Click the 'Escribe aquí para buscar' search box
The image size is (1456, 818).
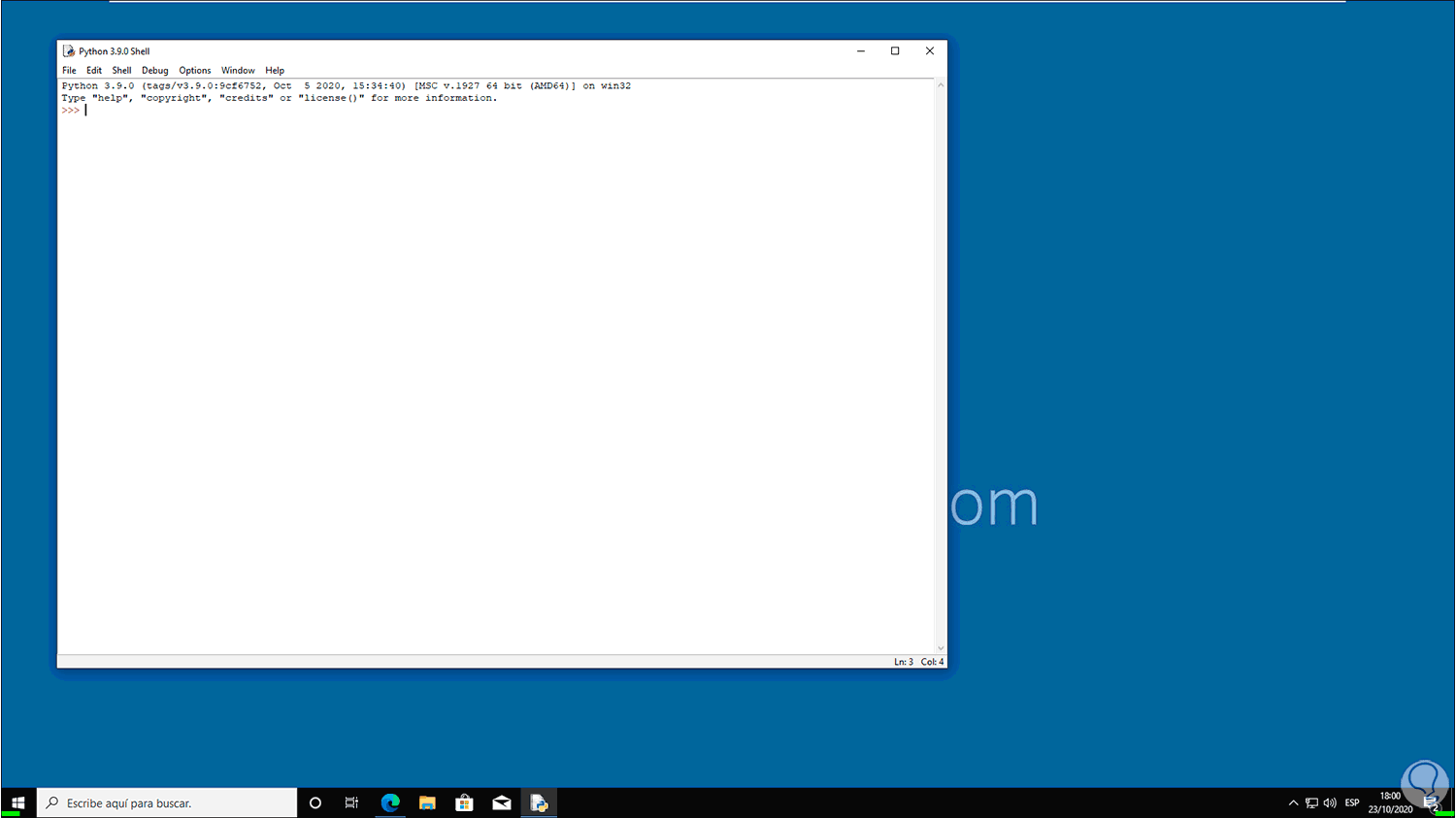pyautogui.click(x=167, y=802)
